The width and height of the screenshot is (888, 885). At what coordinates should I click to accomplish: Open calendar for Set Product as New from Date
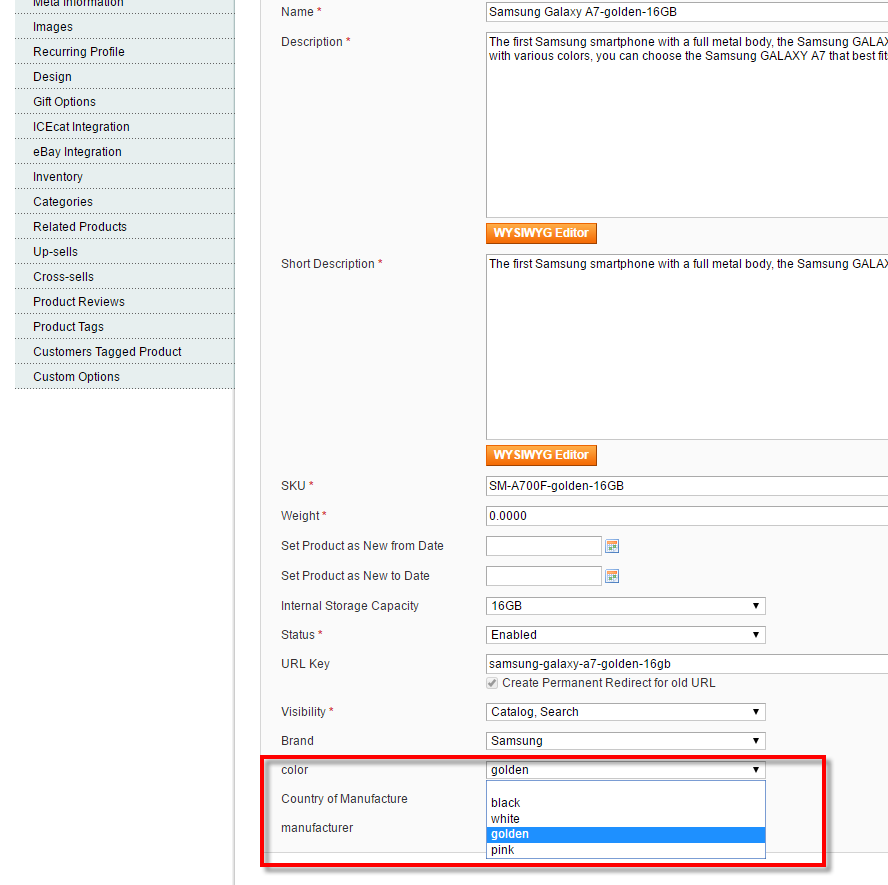610,546
